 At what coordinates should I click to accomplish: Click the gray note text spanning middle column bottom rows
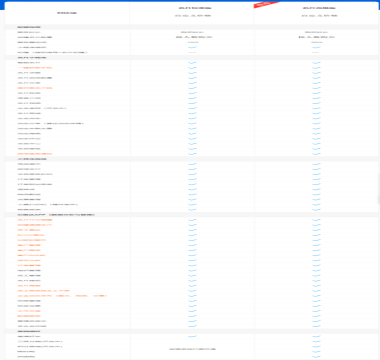pos(192,349)
